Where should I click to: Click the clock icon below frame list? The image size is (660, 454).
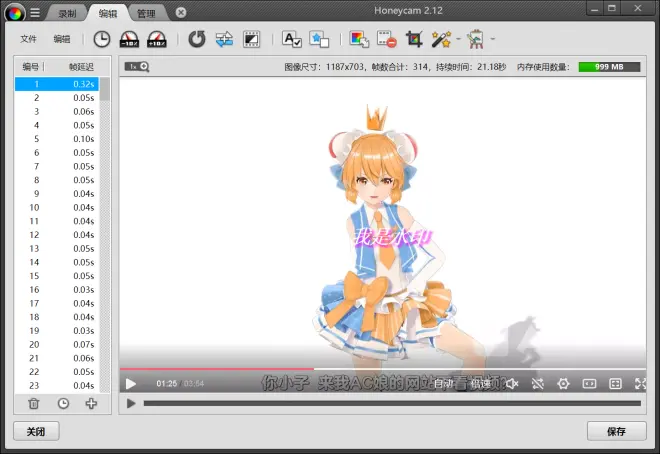pos(63,404)
